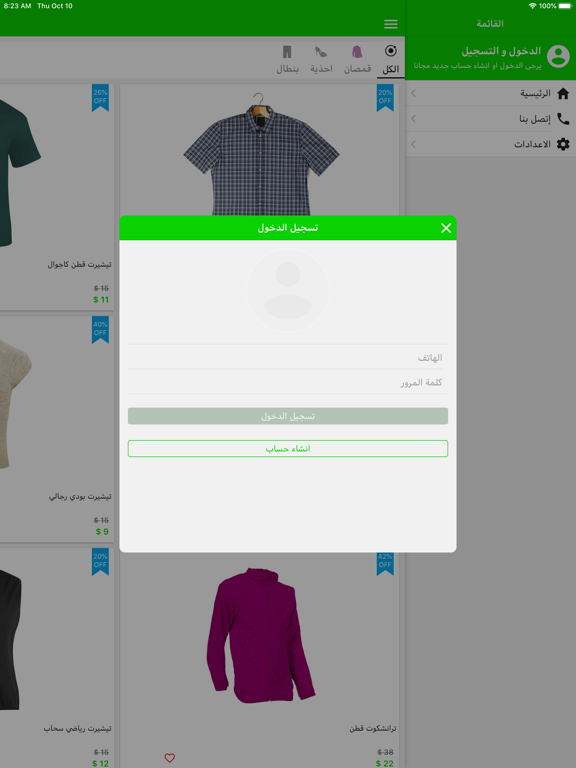This screenshot has height=768, width=576.
Task: Click the 26% OFF badge on تيشيرت قطن كاجوال
Action: (x=100, y=97)
